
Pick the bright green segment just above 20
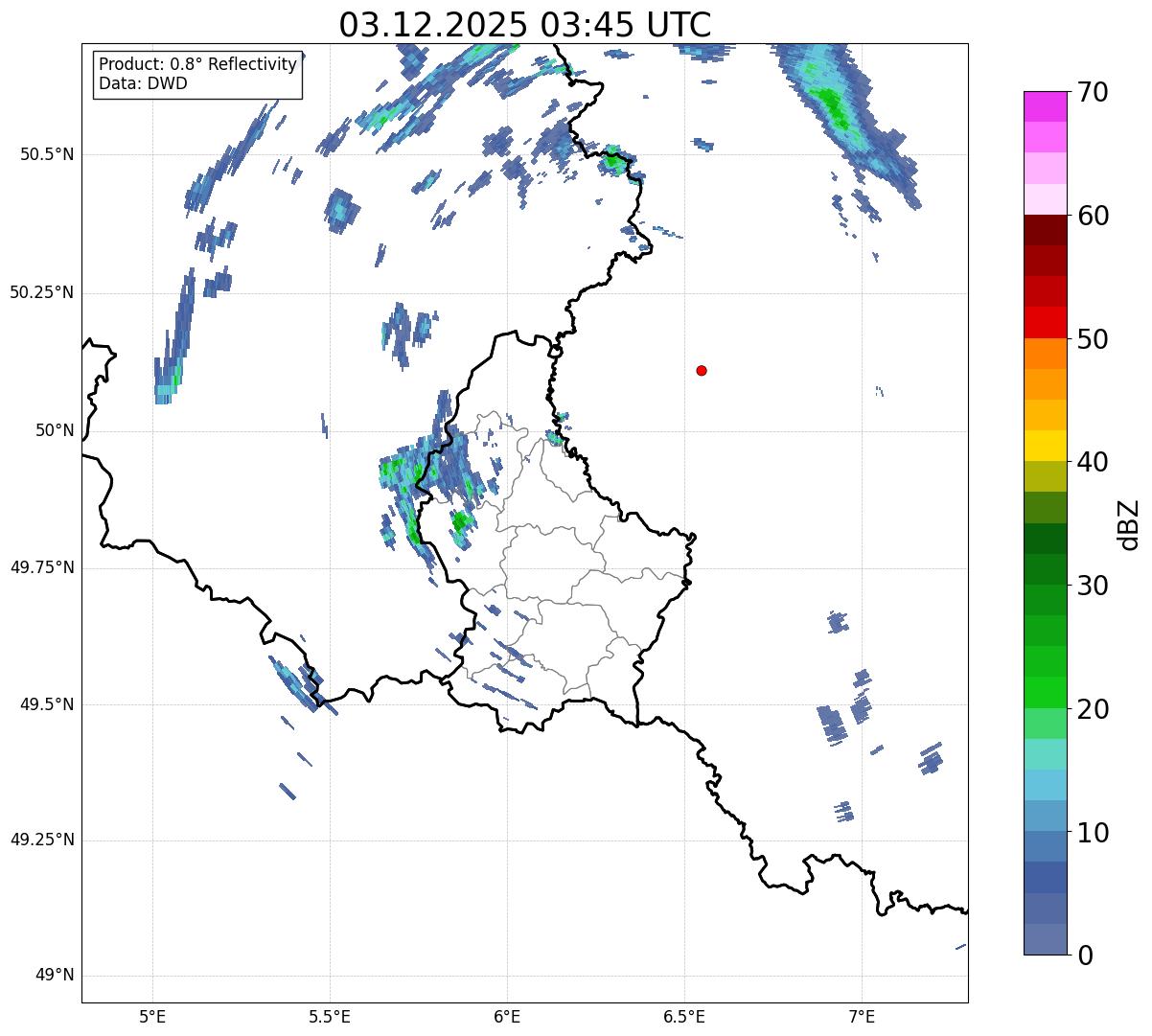(x=1045, y=693)
